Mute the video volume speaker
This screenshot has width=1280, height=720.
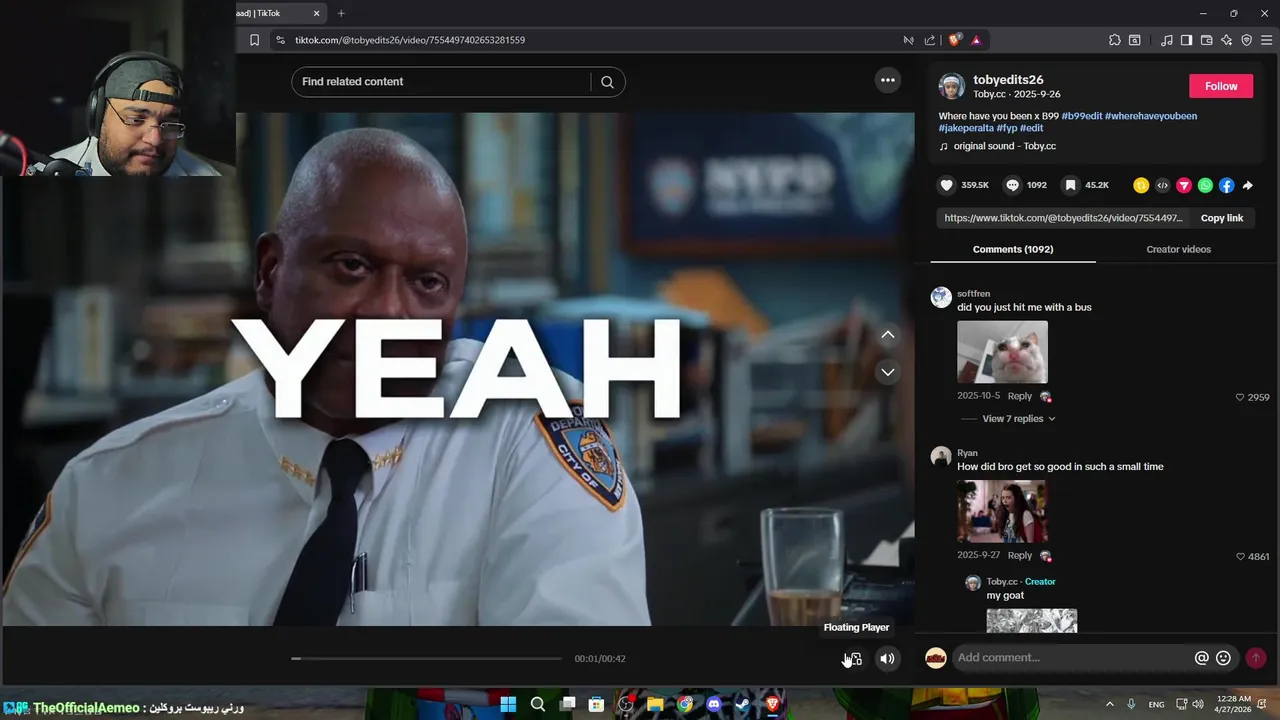(x=887, y=658)
